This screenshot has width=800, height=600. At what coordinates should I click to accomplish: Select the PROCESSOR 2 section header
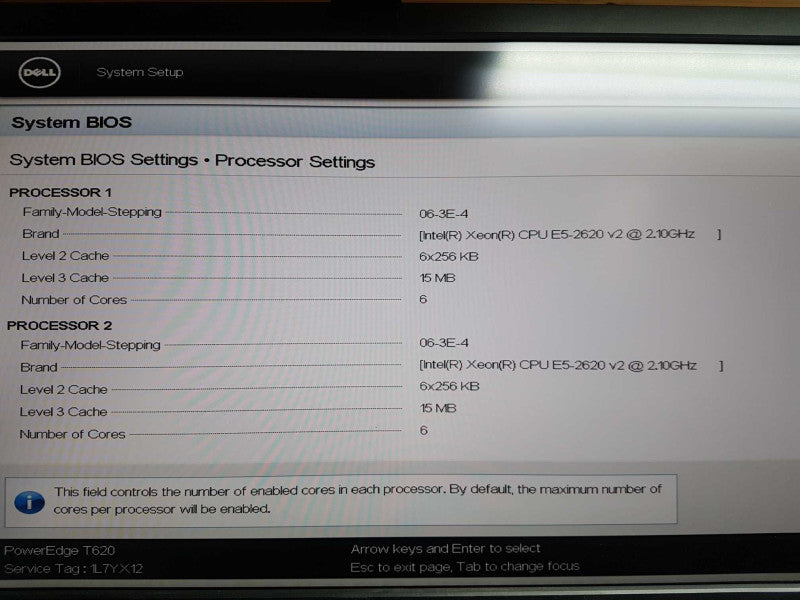click(59, 326)
